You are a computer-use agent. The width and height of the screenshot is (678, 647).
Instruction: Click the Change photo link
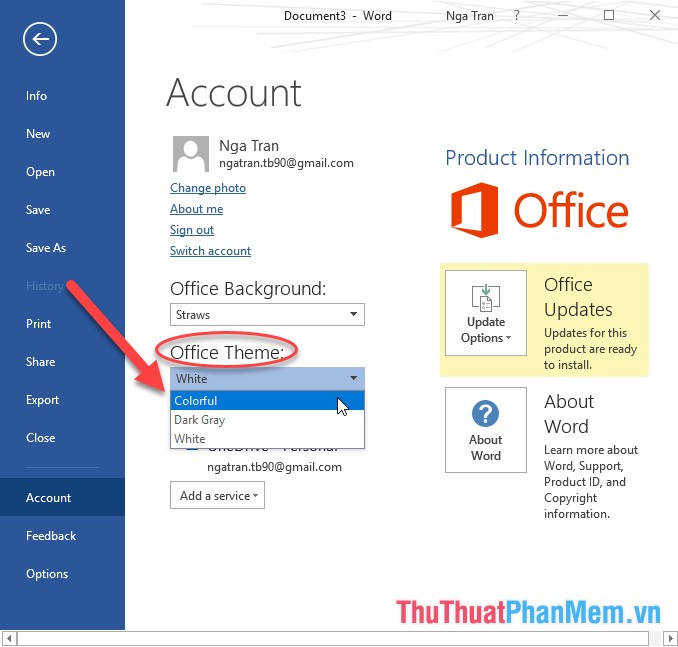[x=208, y=188]
